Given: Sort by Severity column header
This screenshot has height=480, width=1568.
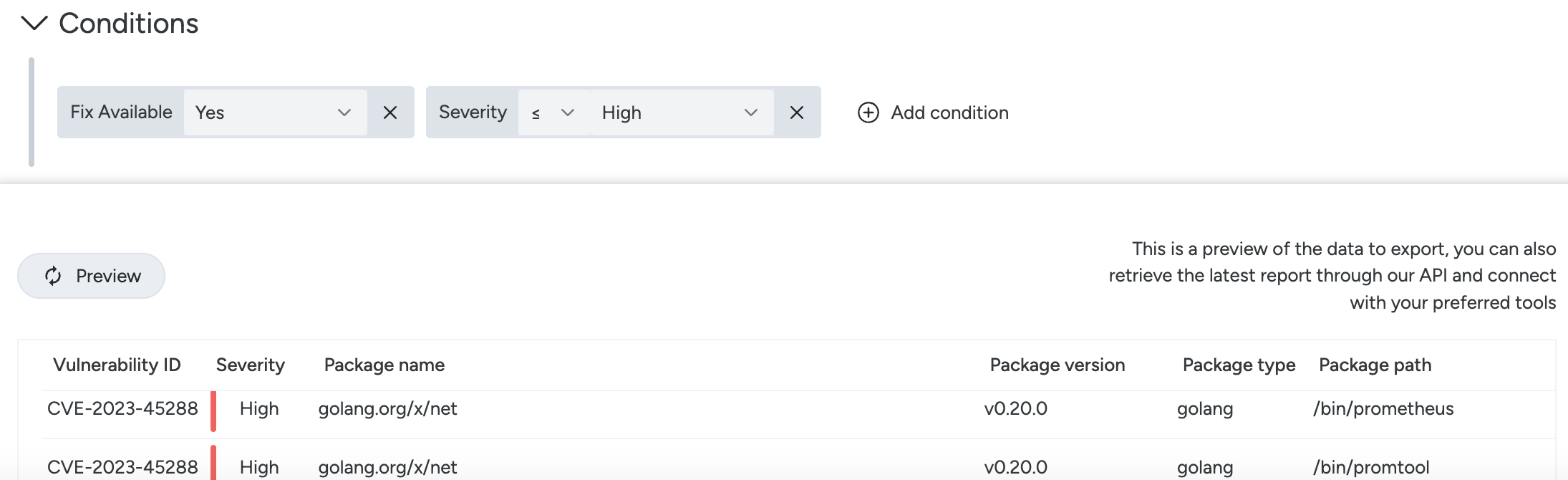Looking at the screenshot, I should [x=251, y=365].
